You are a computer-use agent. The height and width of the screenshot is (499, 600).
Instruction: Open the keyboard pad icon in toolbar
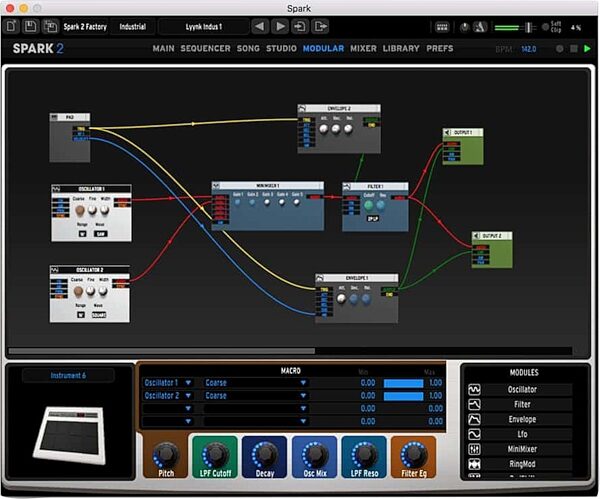tap(442, 27)
